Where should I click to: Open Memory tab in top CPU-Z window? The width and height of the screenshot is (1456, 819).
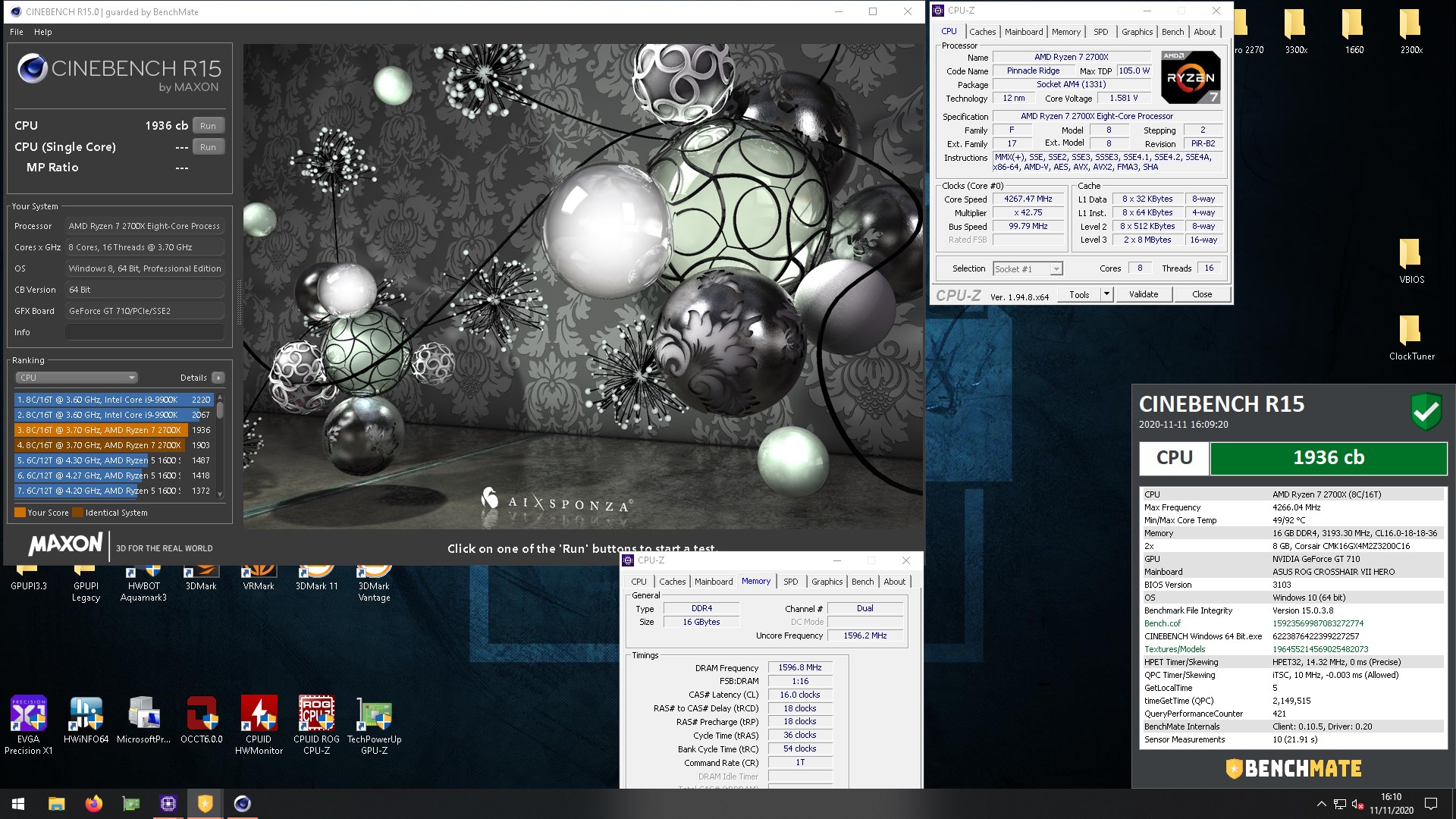tap(1065, 32)
